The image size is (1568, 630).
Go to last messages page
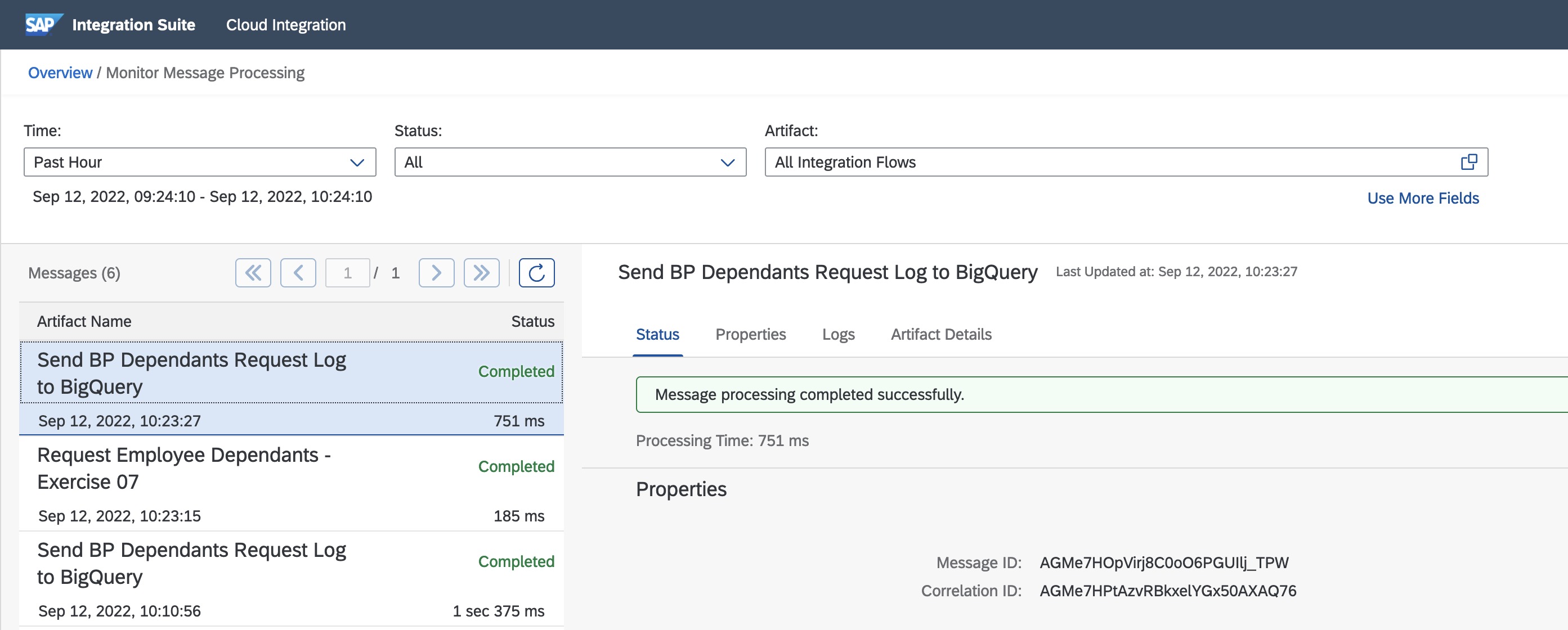481,273
